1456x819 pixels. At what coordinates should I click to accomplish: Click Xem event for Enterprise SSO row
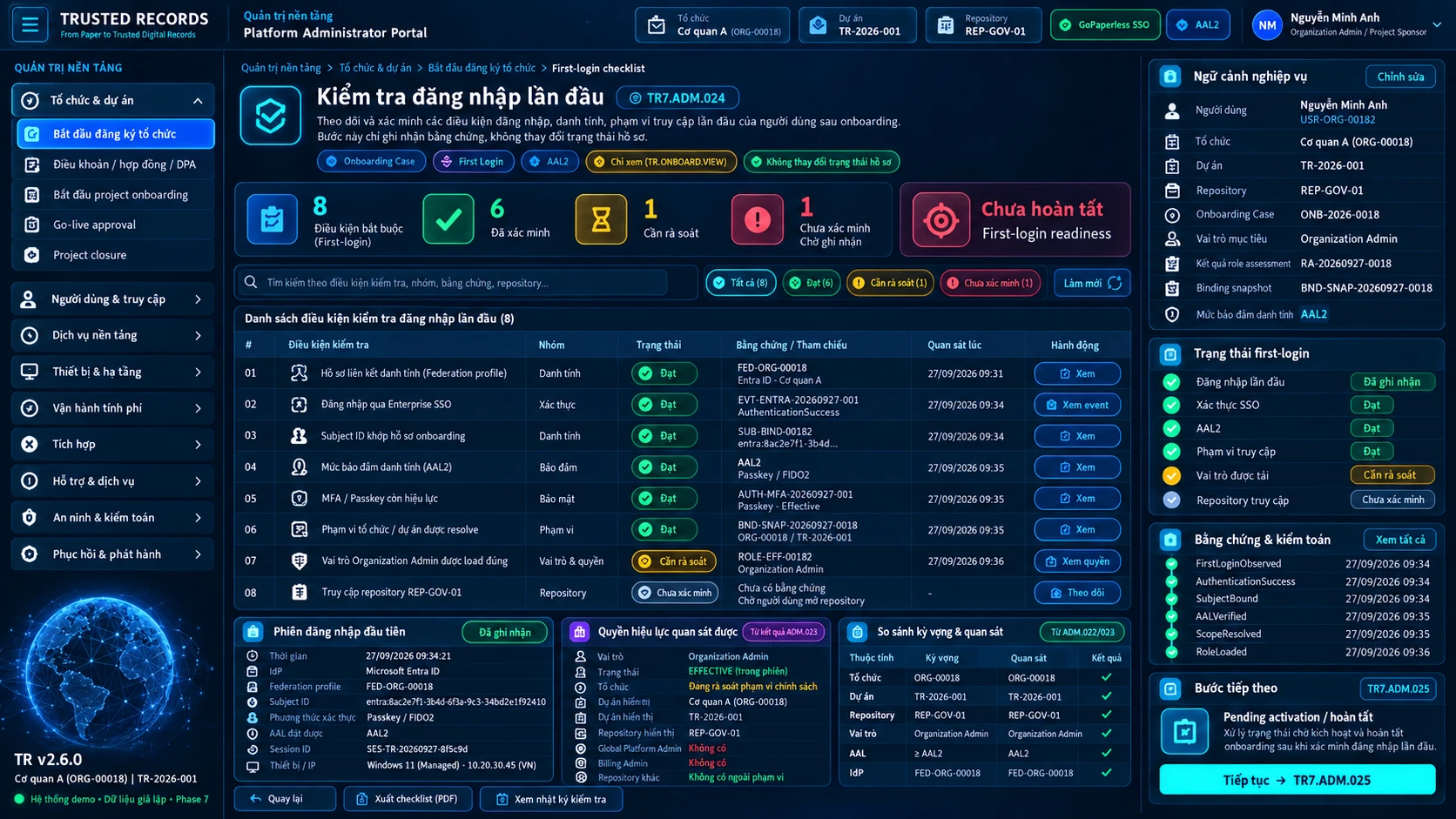(1077, 406)
